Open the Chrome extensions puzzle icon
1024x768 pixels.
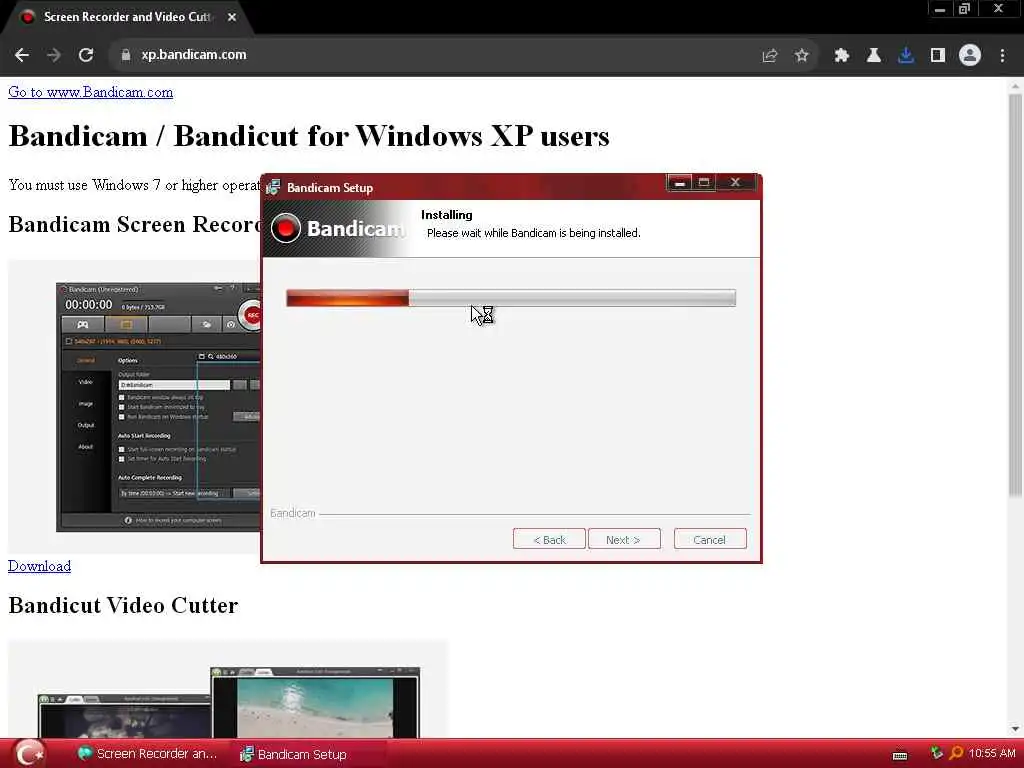click(x=842, y=56)
